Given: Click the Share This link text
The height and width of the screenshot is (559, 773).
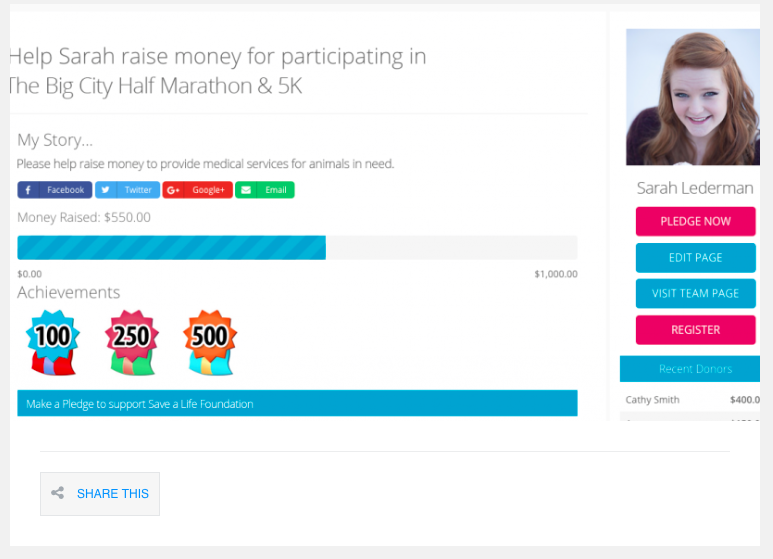Looking at the screenshot, I should (113, 494).
